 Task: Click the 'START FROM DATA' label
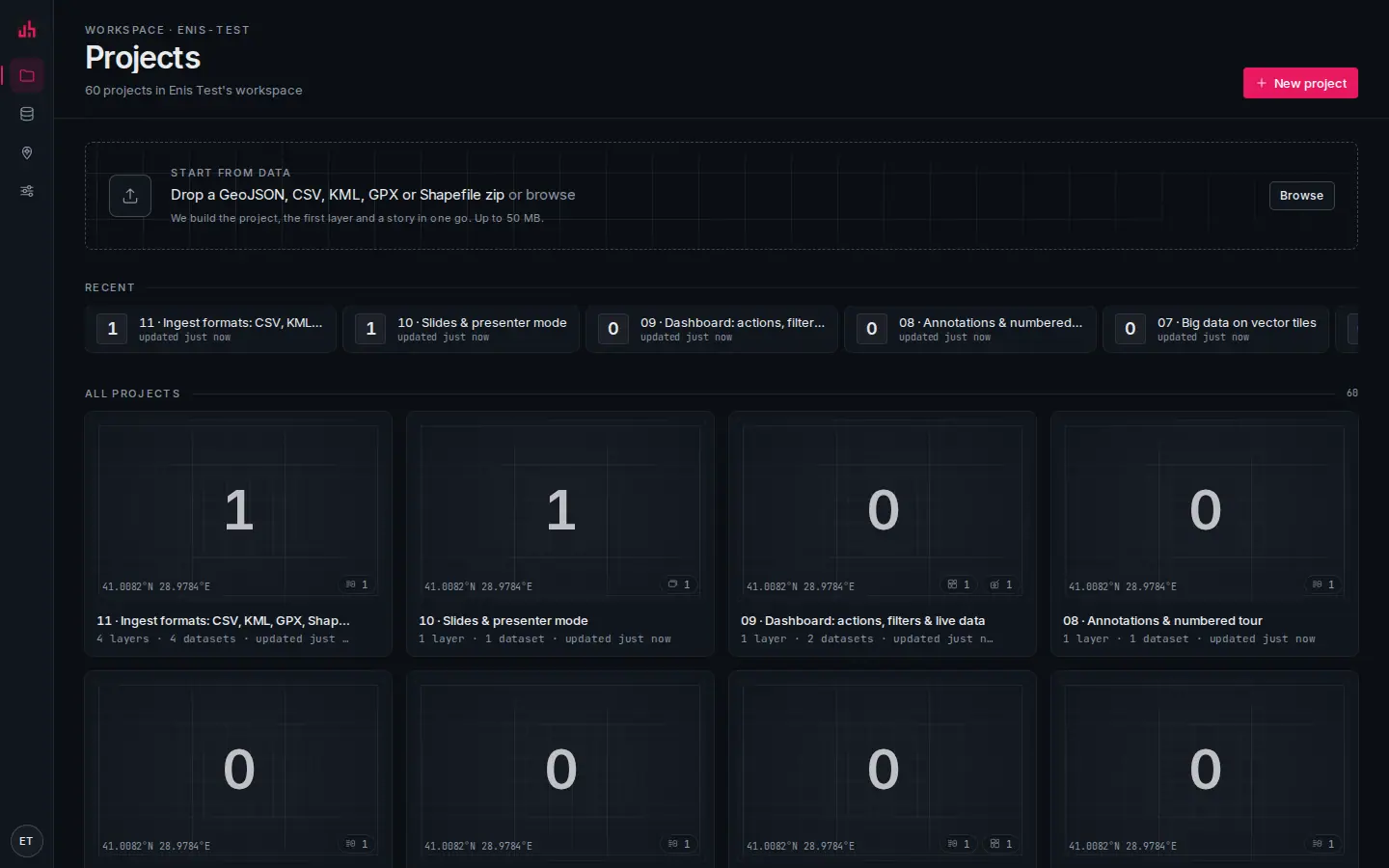point(231,173)
